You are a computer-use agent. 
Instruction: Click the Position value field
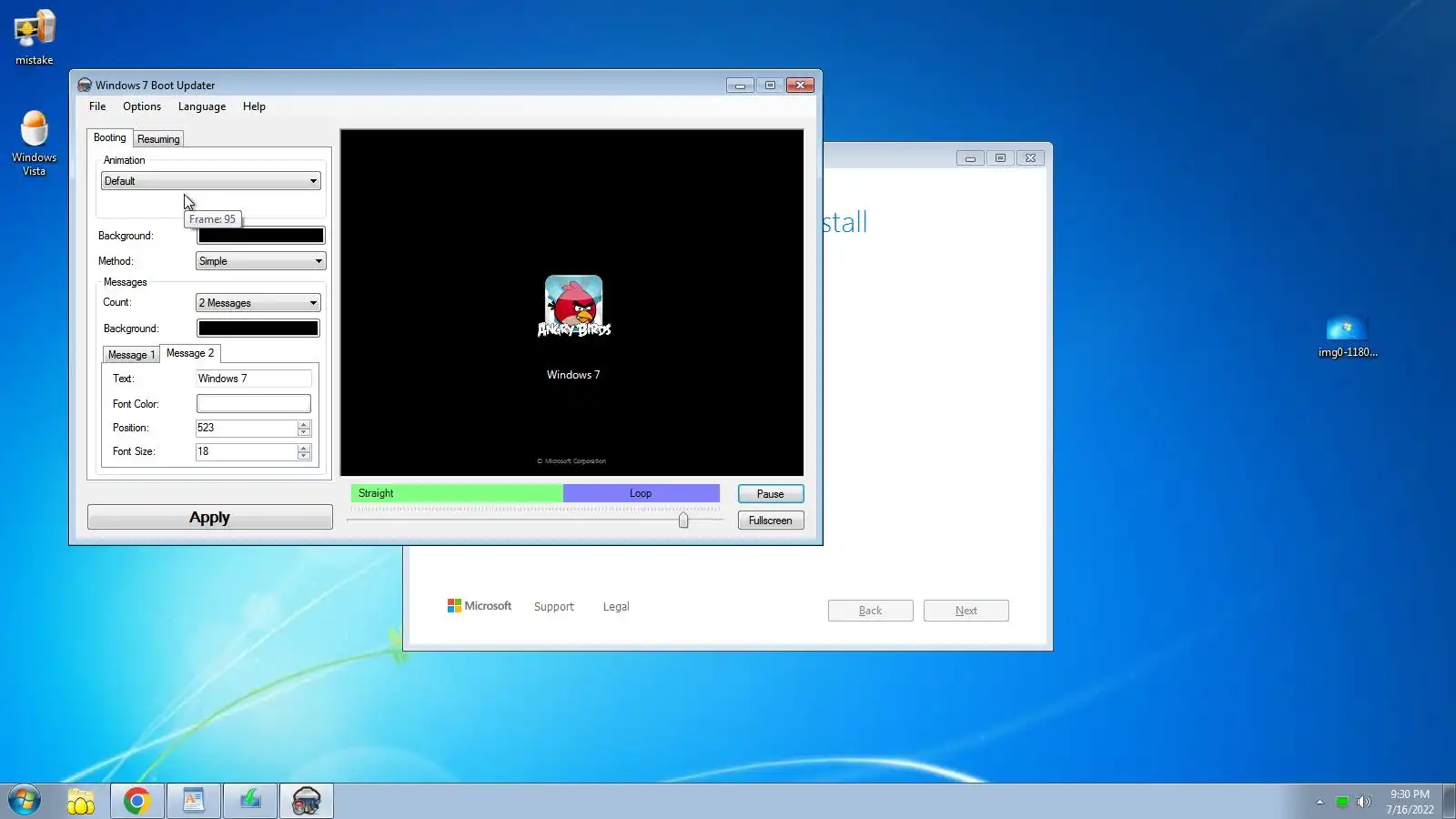[x=247, y=428]
